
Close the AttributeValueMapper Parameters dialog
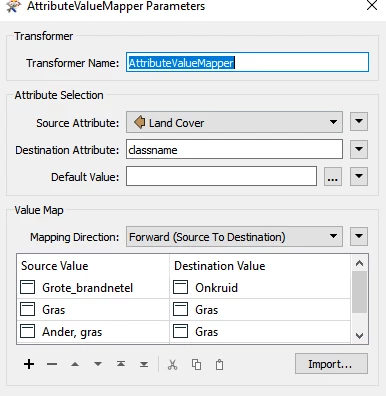click(x=372, y=5)
